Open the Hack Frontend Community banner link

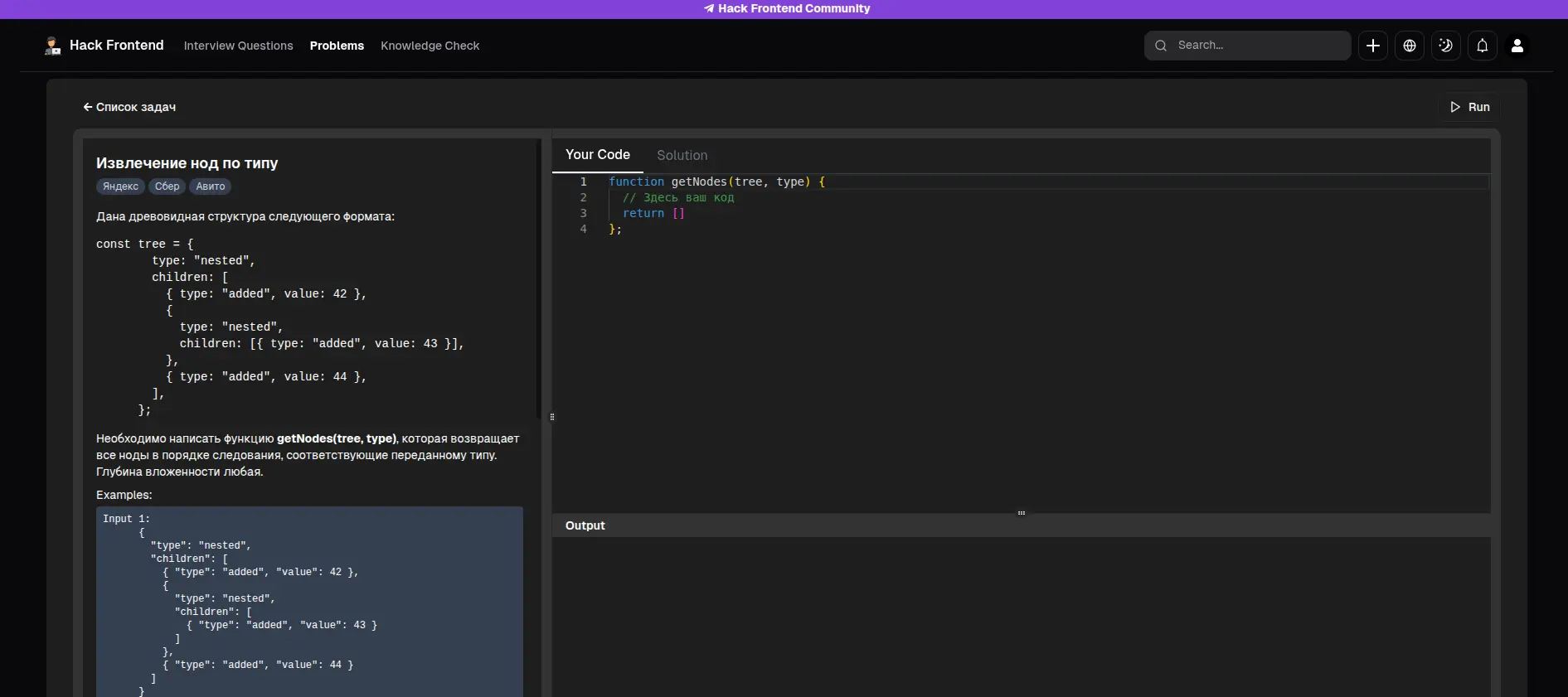tap(786, 8)
